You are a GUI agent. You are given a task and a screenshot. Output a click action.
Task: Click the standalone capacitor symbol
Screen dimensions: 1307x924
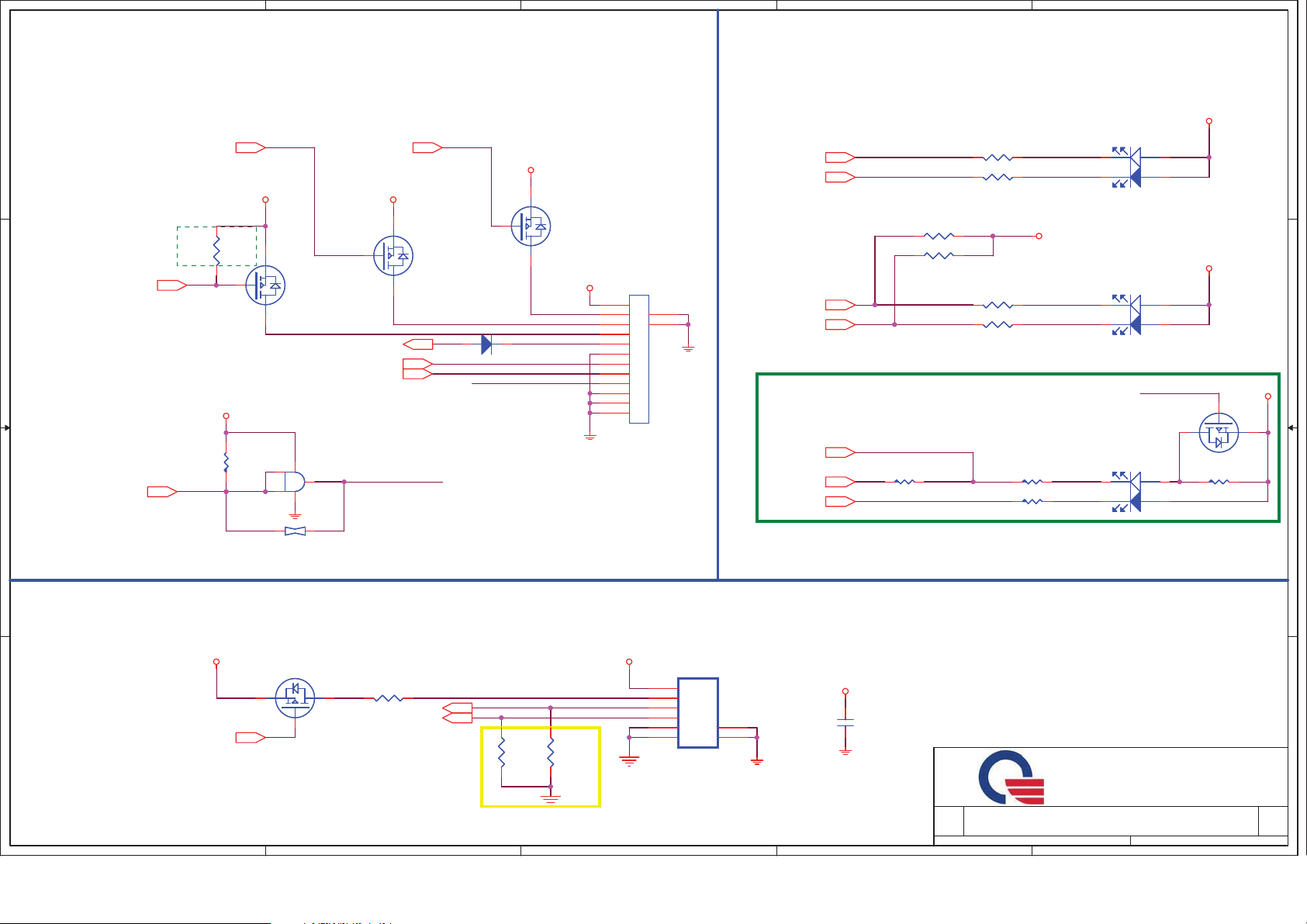point(845,722)
